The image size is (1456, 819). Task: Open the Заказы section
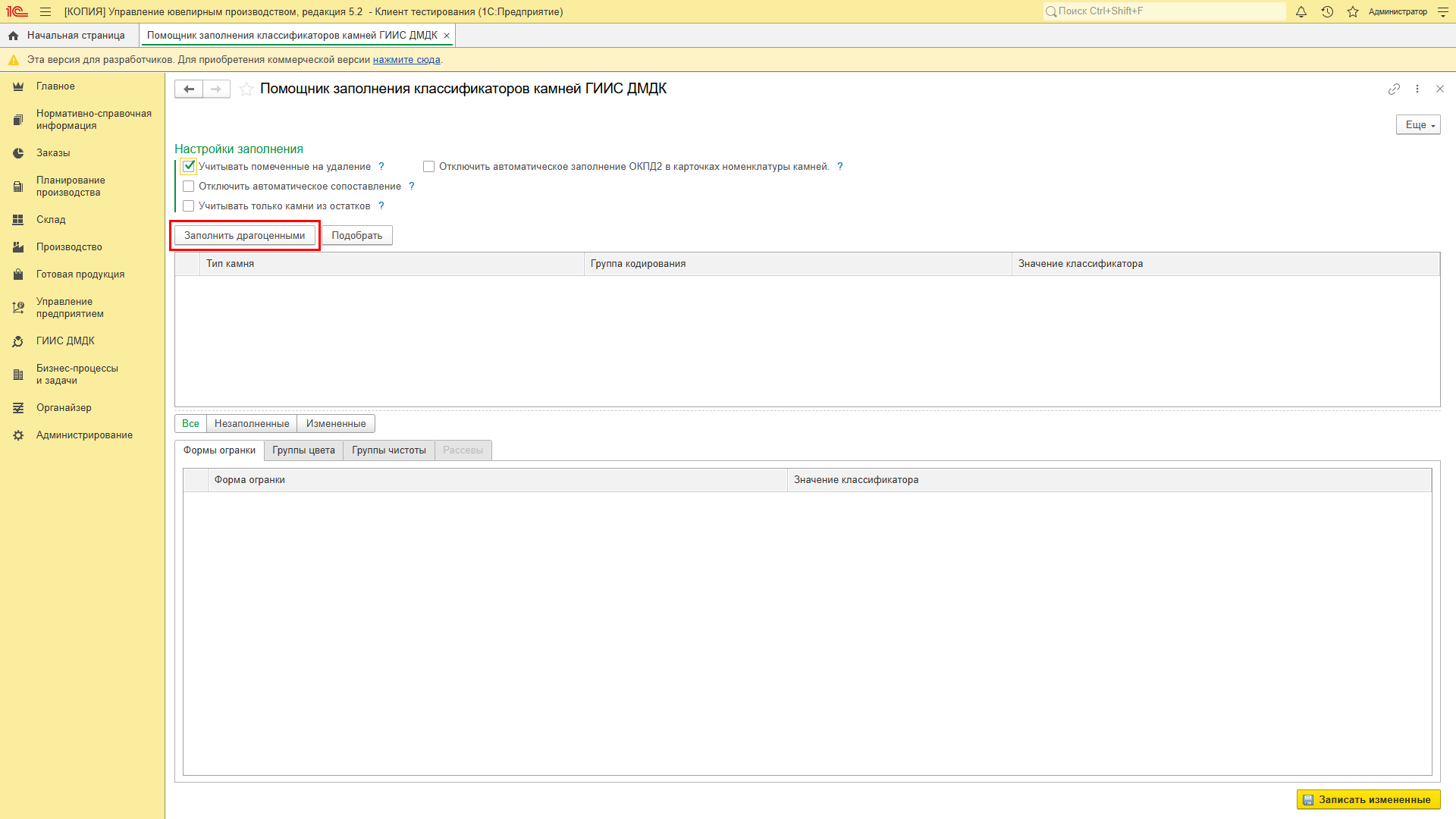(x=53, y=153)
